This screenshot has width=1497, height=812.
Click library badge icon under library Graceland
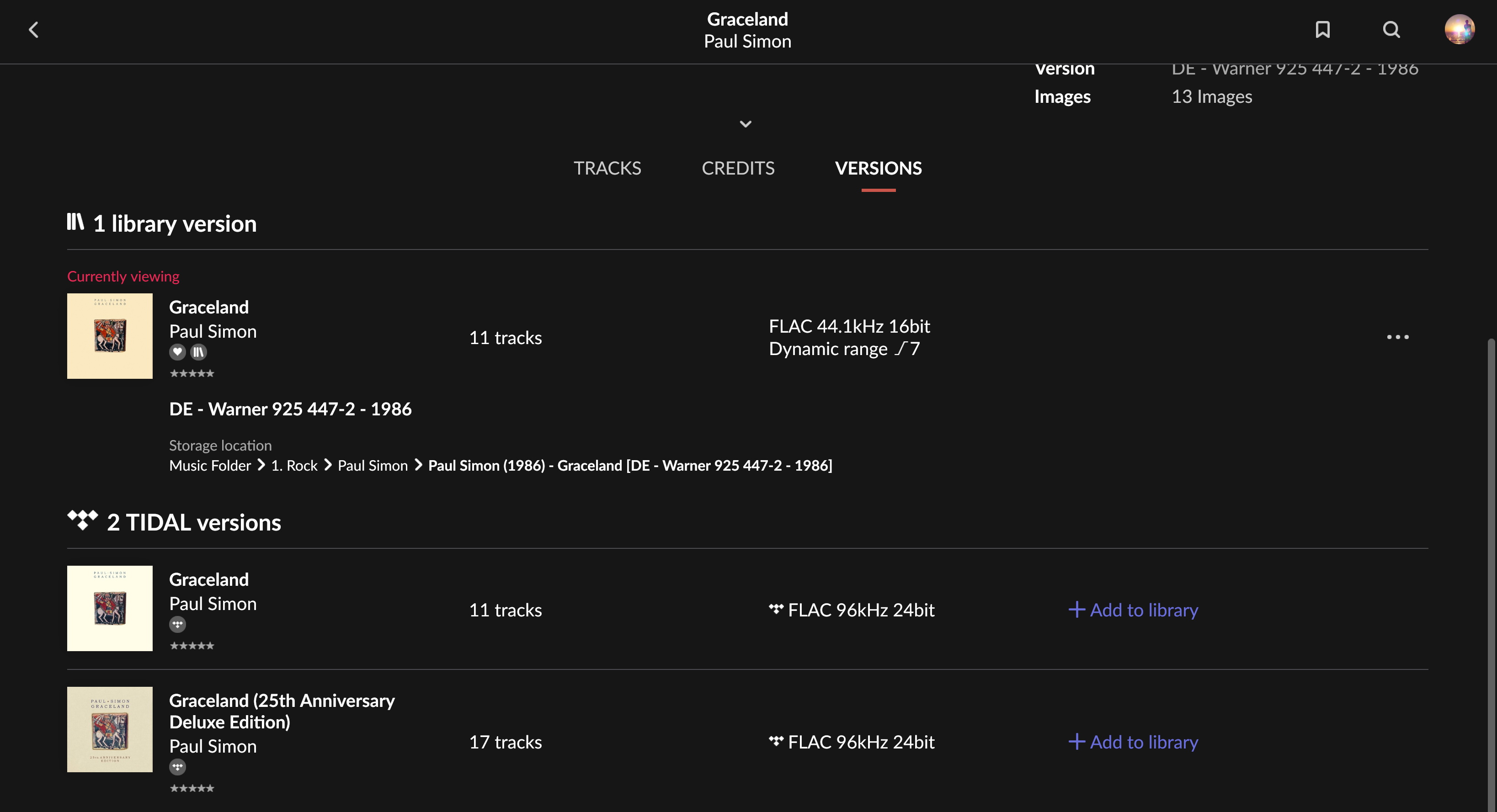click(x=199, y=351)
